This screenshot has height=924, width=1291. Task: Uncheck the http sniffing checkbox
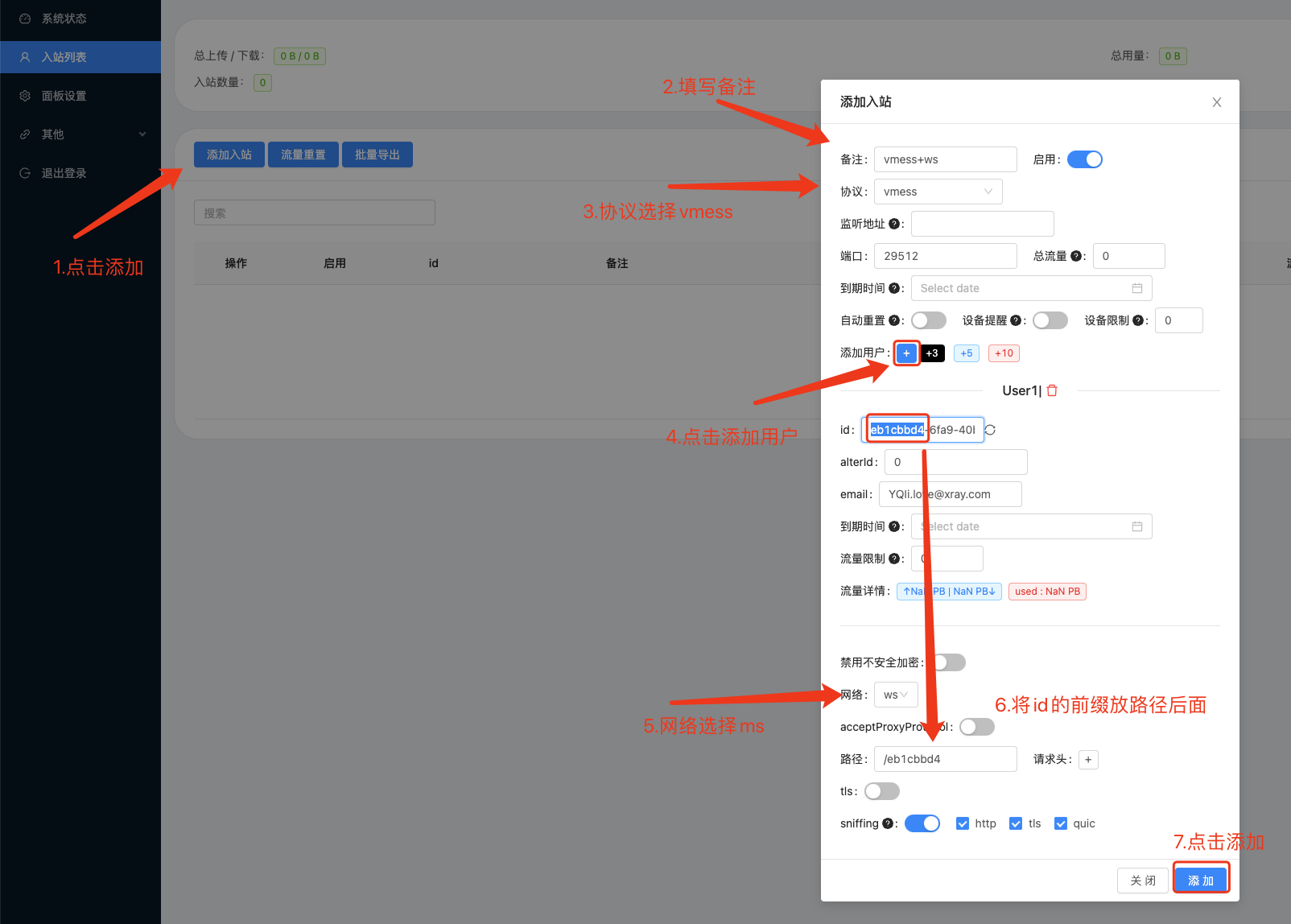tap(963, 823)
